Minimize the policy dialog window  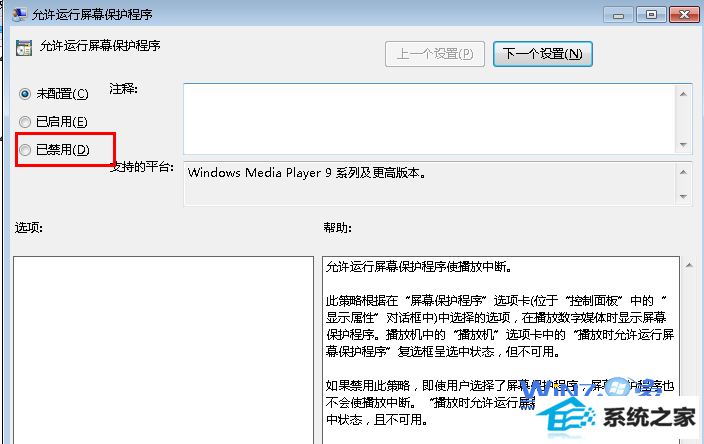tap(625, 15)
